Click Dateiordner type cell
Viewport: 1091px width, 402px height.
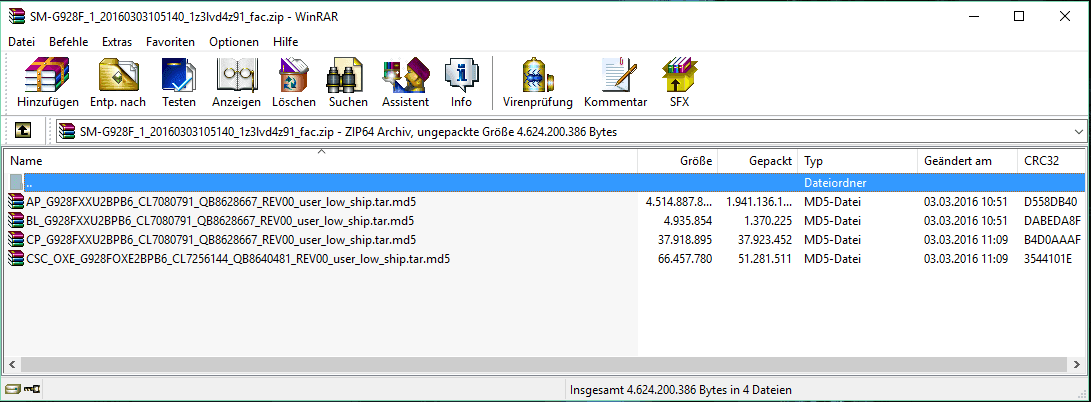pos(835,183)
